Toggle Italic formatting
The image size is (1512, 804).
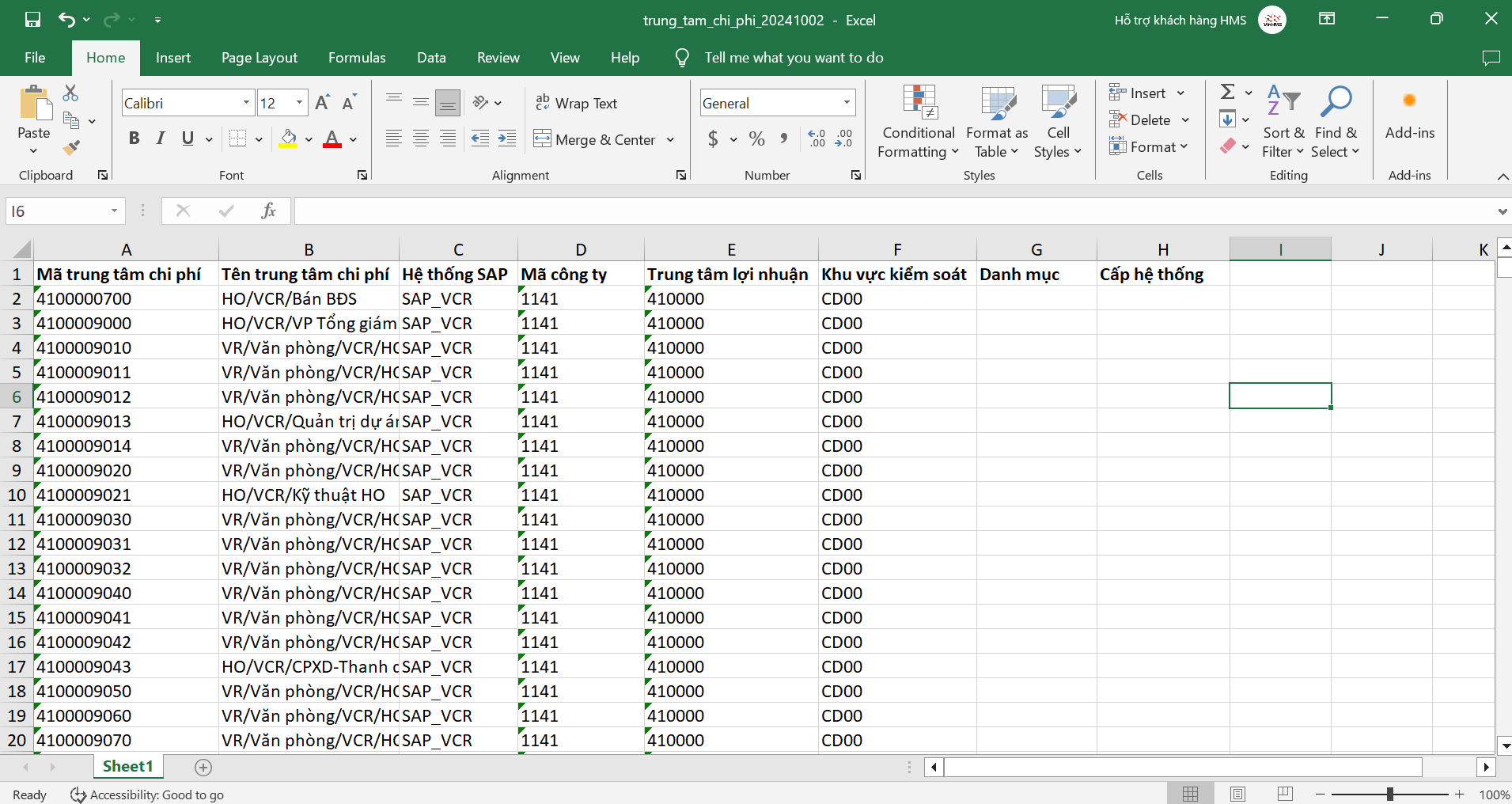click(x=161, y=139)
